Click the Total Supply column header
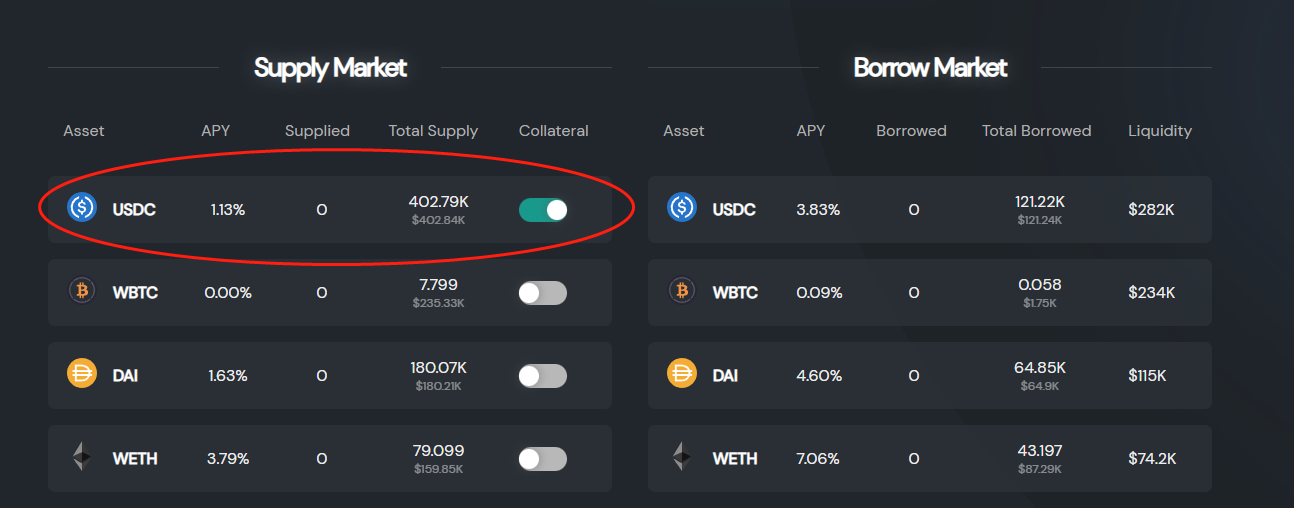Screen dimensions: 1294x508 click(x=433, y=131)
